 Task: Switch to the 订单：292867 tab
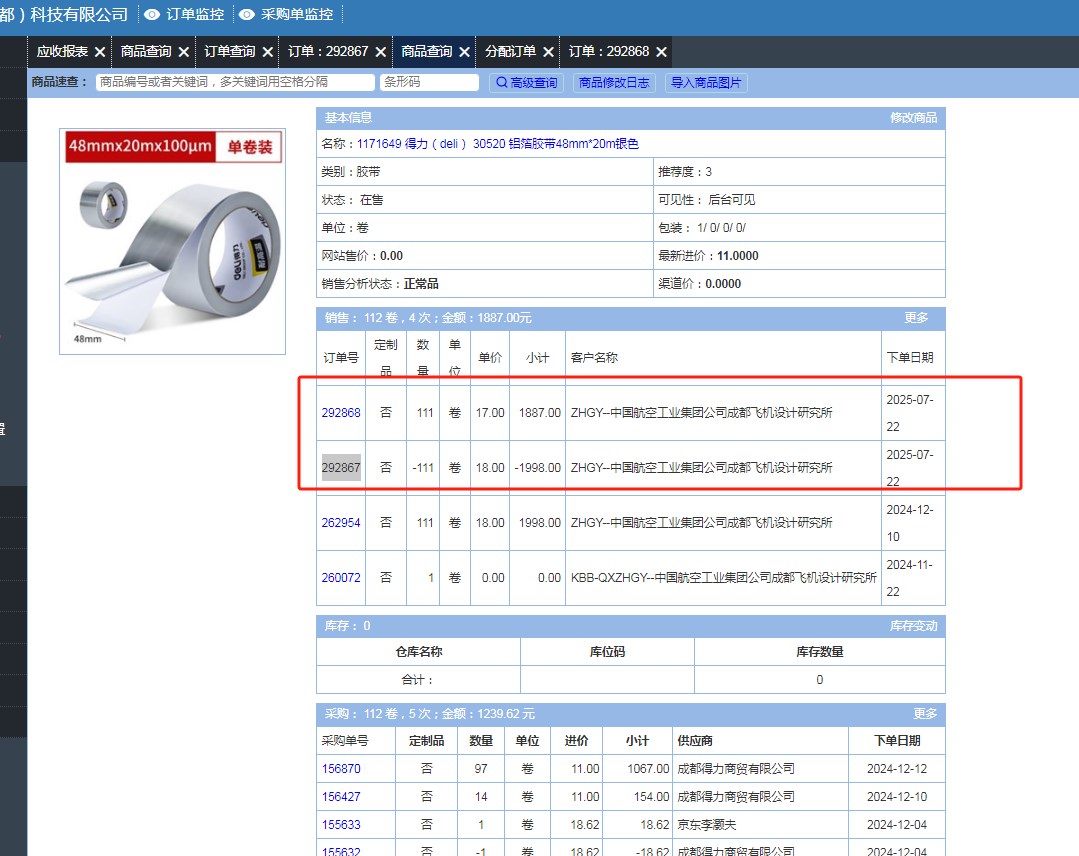coord(328,52)
